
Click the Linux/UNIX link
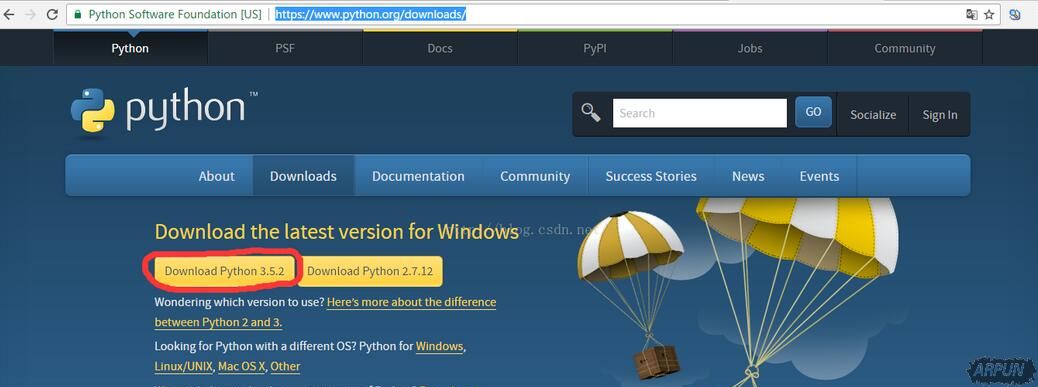pyautogui.click(x=183, y=366)
